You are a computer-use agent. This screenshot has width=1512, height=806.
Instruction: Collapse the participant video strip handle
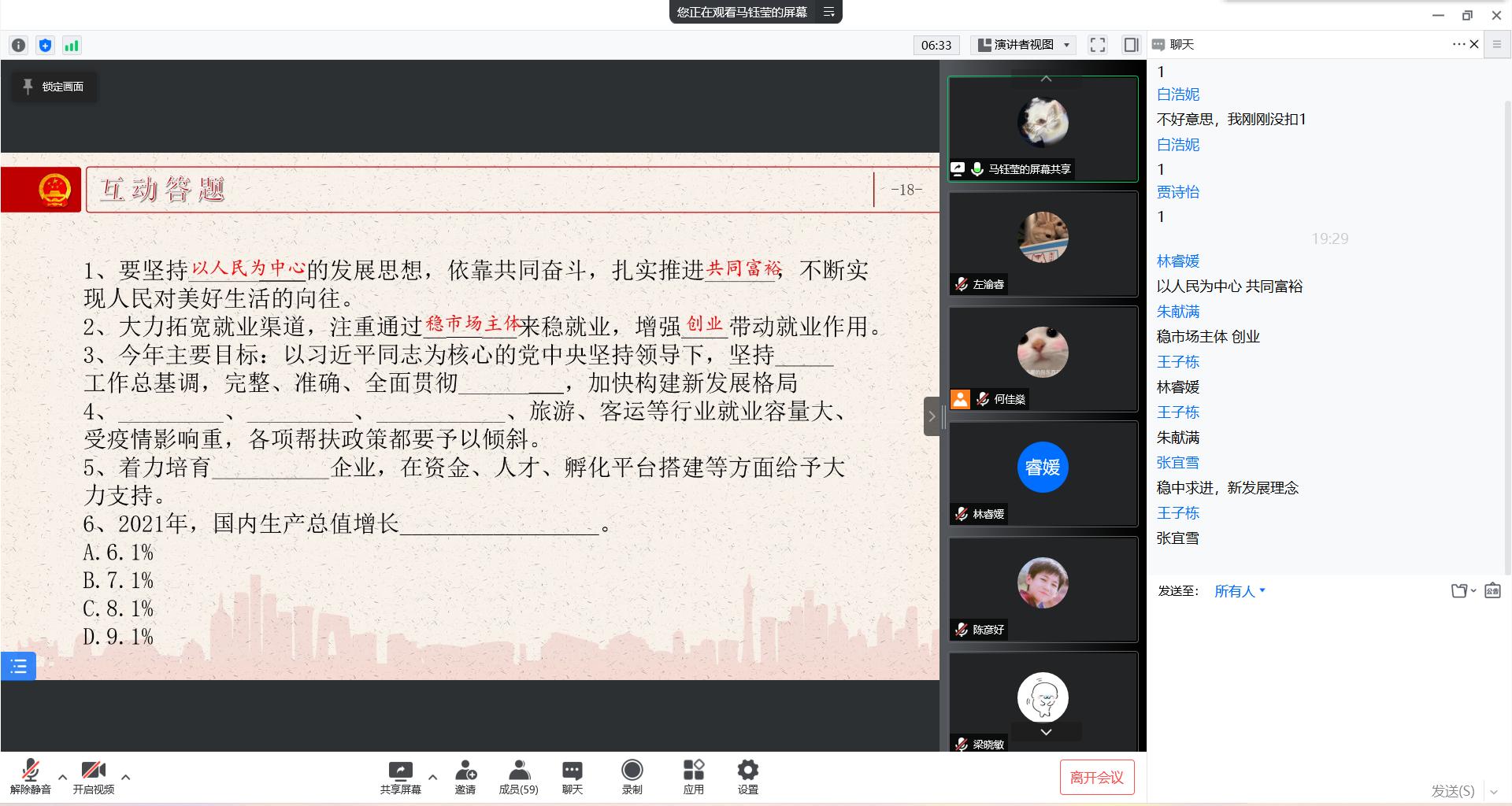(x=932, y=416)
